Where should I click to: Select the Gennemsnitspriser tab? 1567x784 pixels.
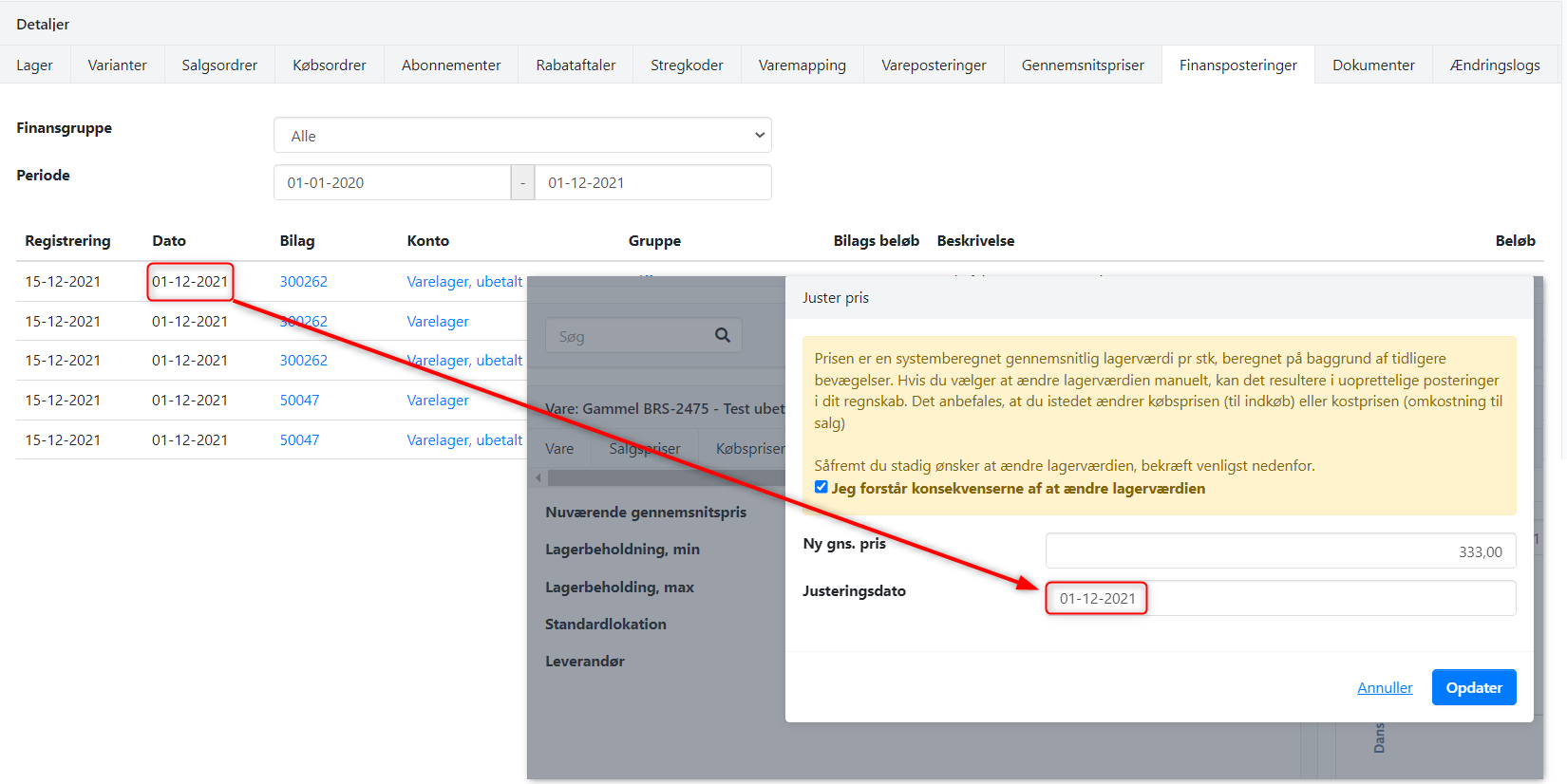(1082, 65)
